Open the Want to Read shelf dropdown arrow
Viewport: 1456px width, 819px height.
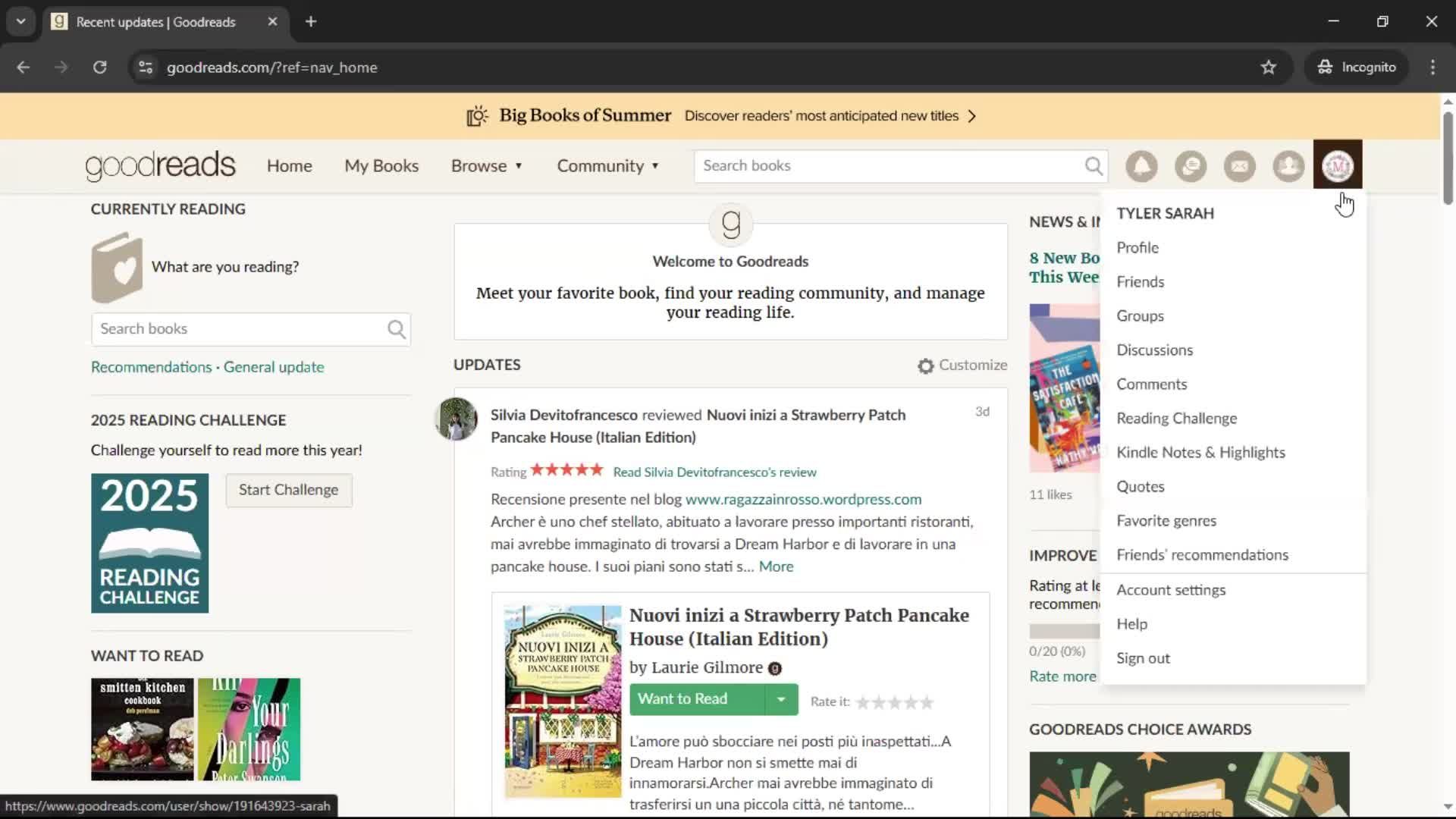pyautogui.click(x=781, y=699)
